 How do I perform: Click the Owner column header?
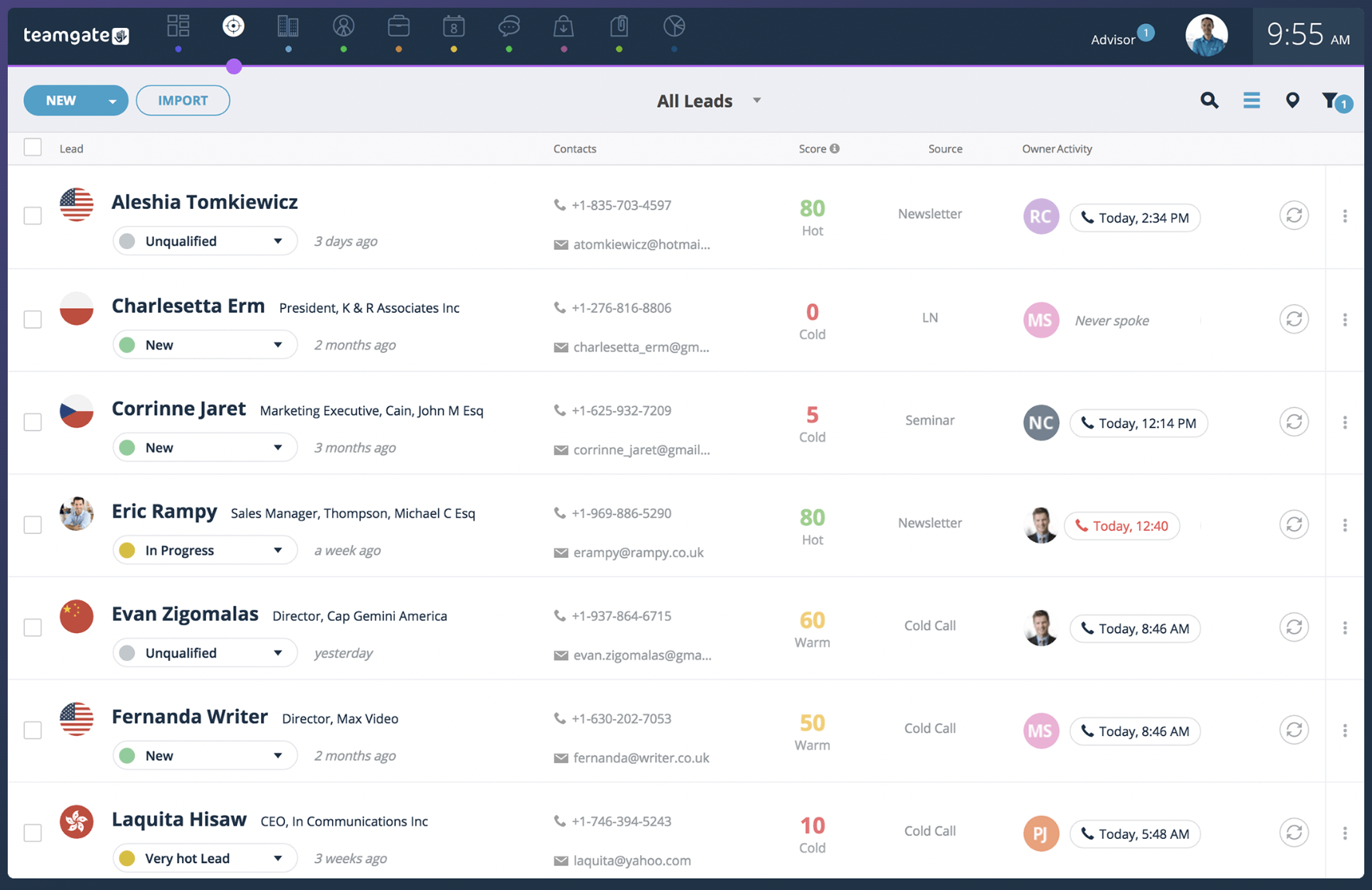click(x=1038, y=149)
